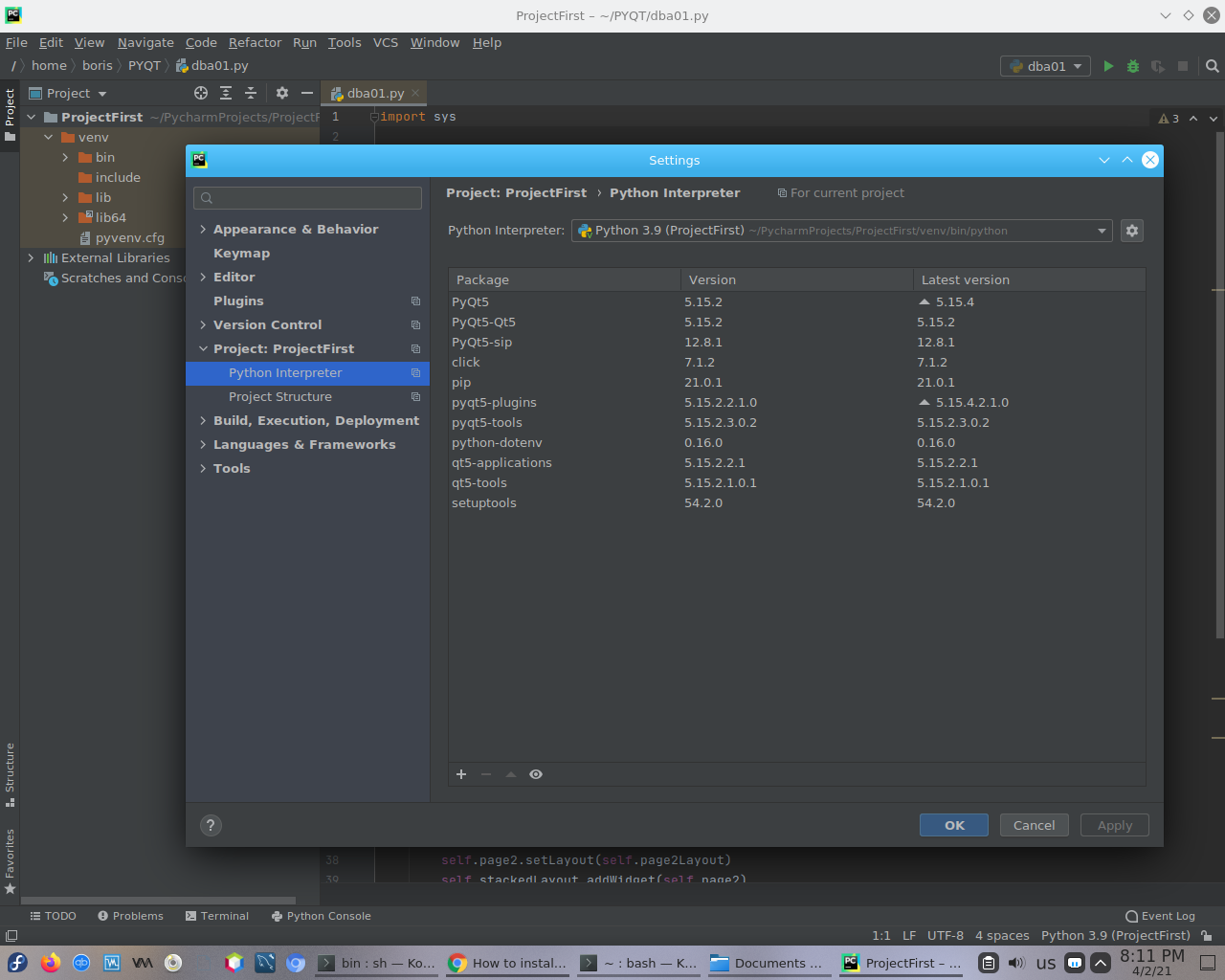Click the stop process icon
1225x980 pixels.
coord(1183,66)
